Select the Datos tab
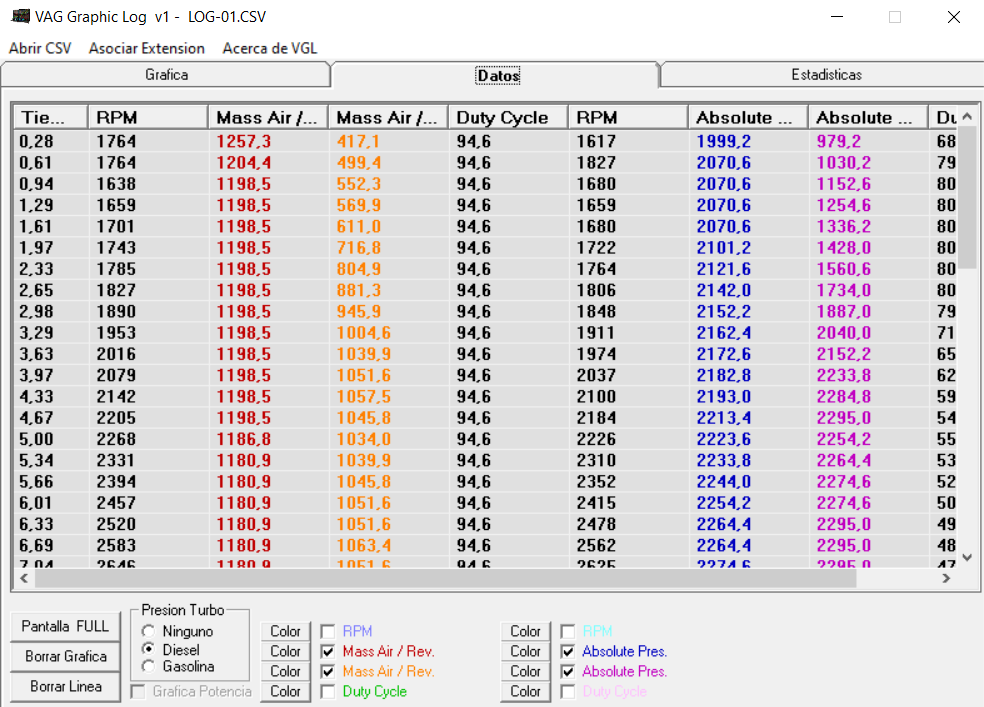This screenshot has height=707, width=984. [498, 75]
